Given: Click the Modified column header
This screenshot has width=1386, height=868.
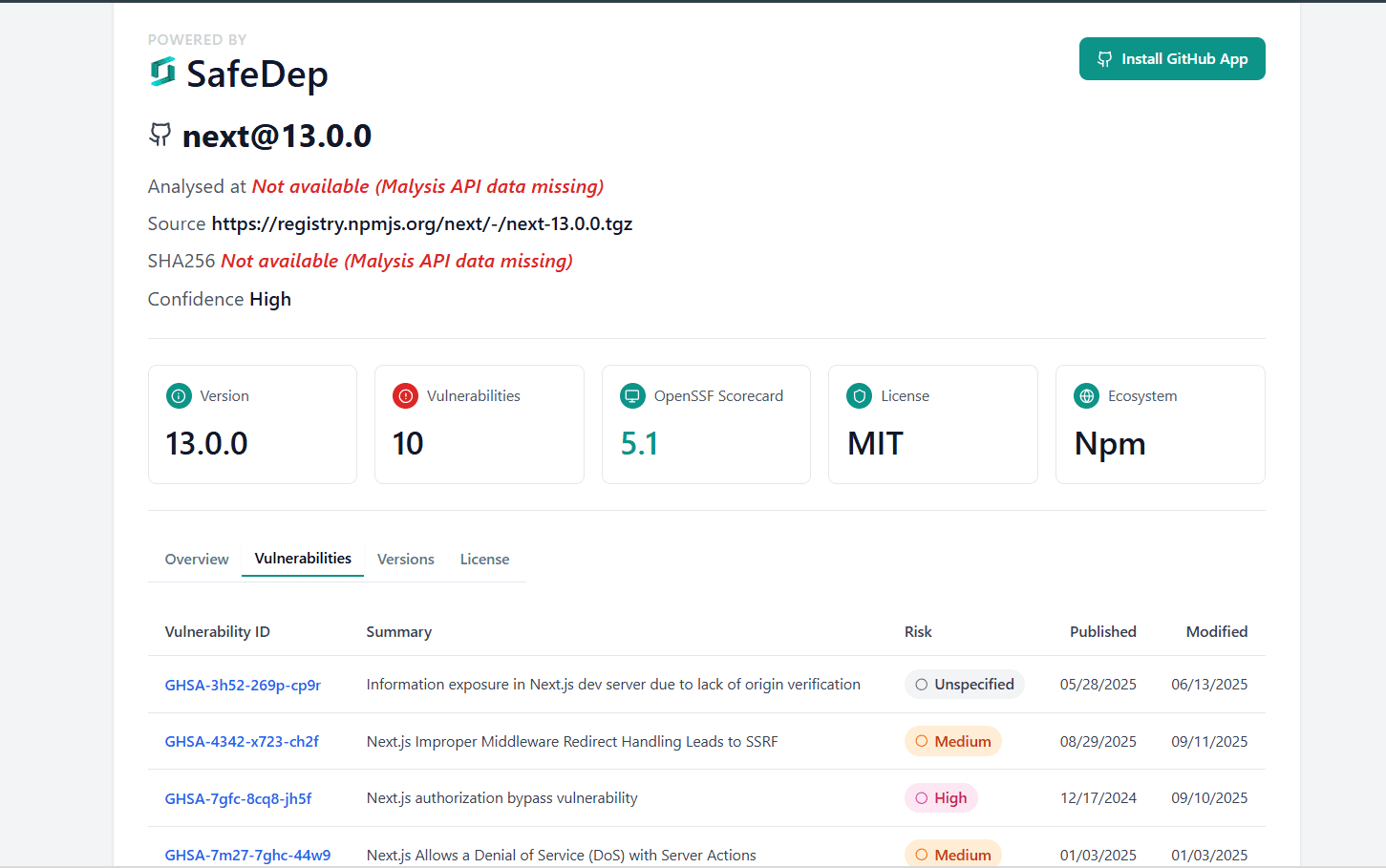Looking at the screenshot, I should point(1217,632).
